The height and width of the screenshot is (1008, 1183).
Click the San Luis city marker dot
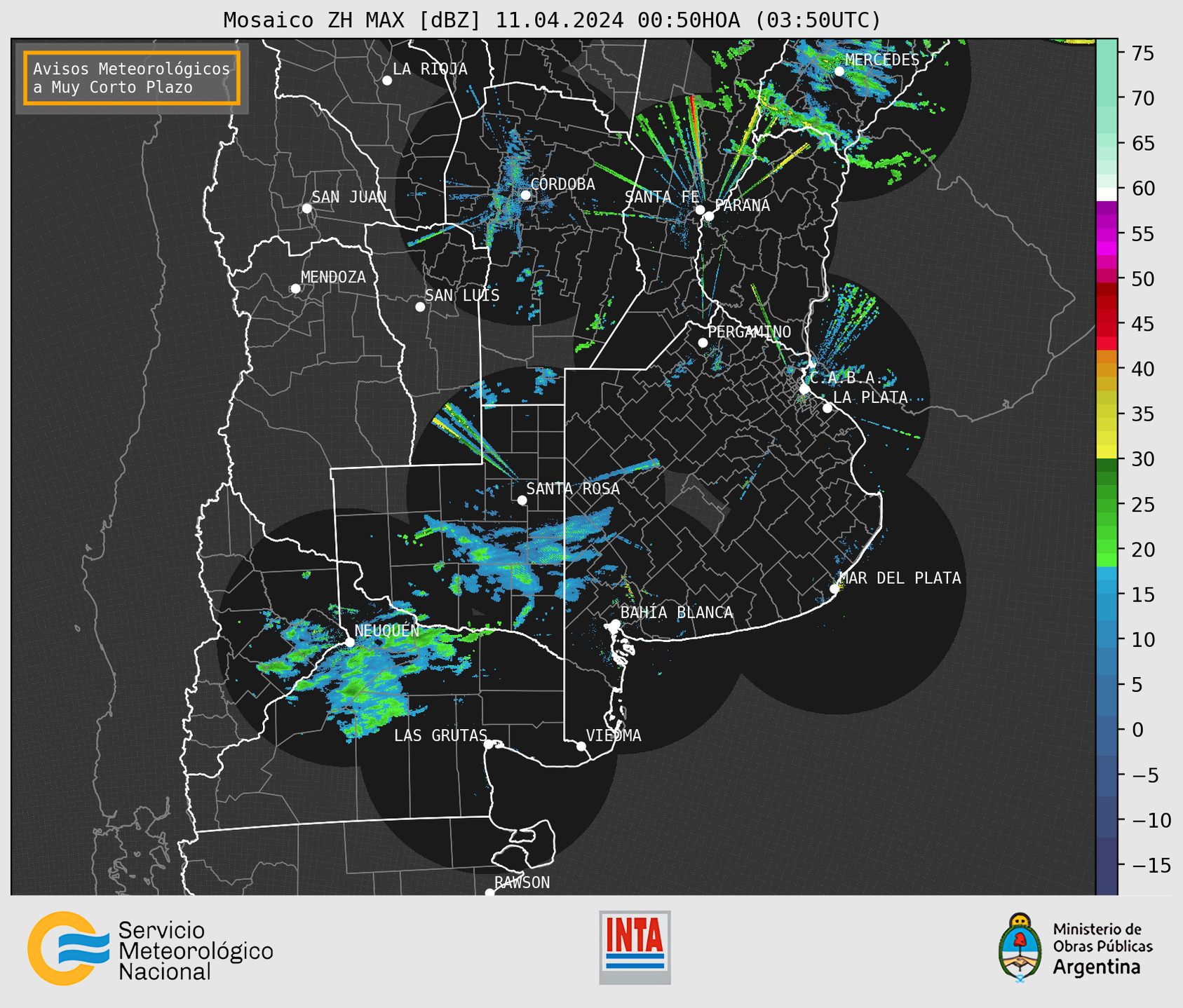tap(420, 307)
